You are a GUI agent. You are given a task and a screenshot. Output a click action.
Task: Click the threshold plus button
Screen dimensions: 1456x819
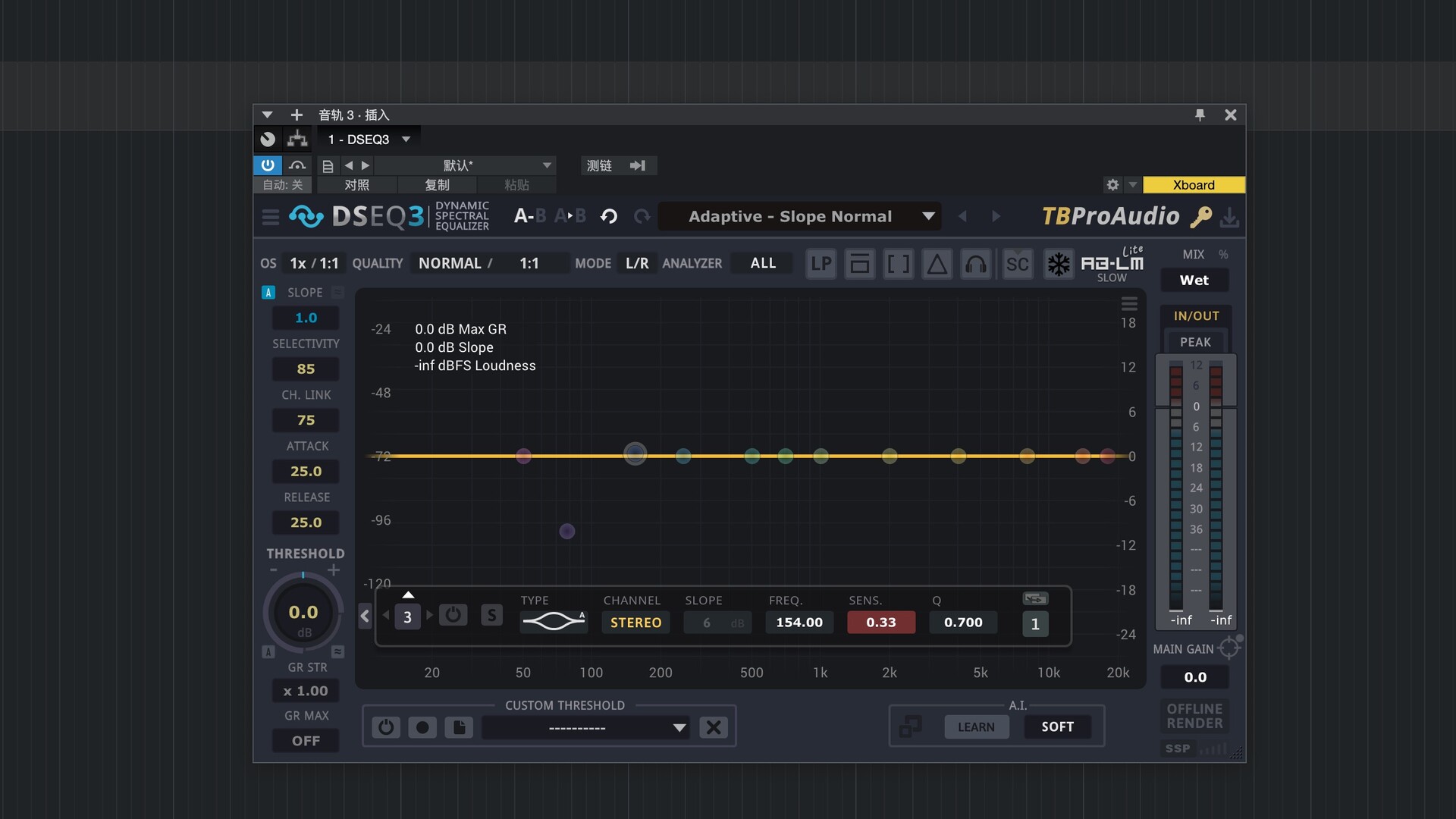click(334, 570)
